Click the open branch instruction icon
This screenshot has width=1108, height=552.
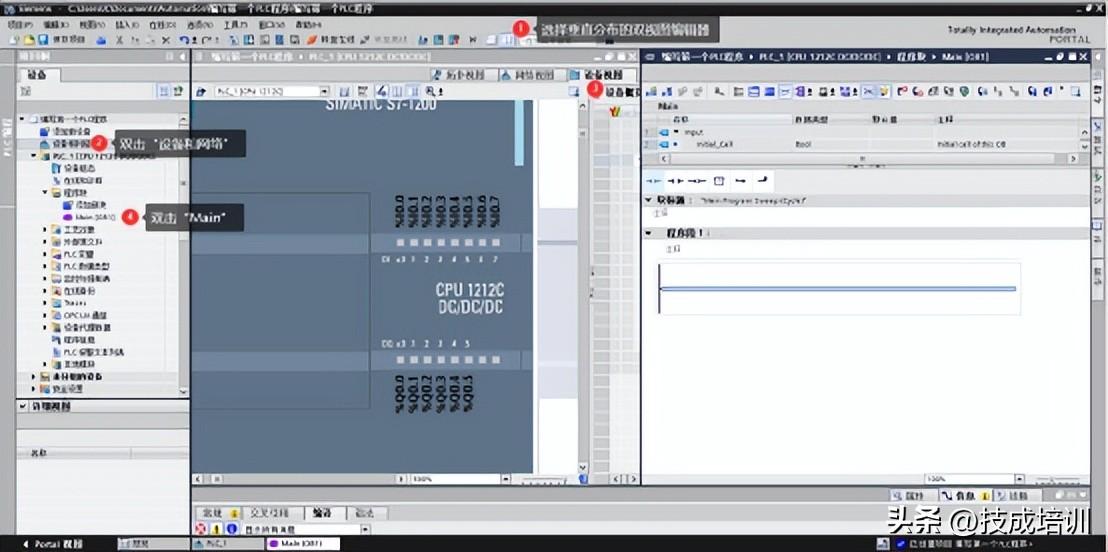(740, 181)
